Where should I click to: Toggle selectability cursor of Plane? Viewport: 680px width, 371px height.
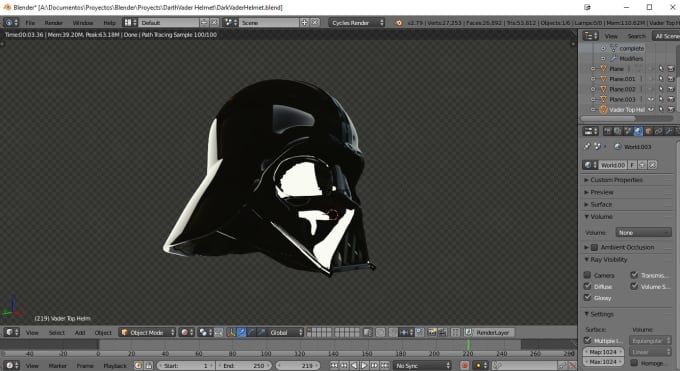[661, 69]
